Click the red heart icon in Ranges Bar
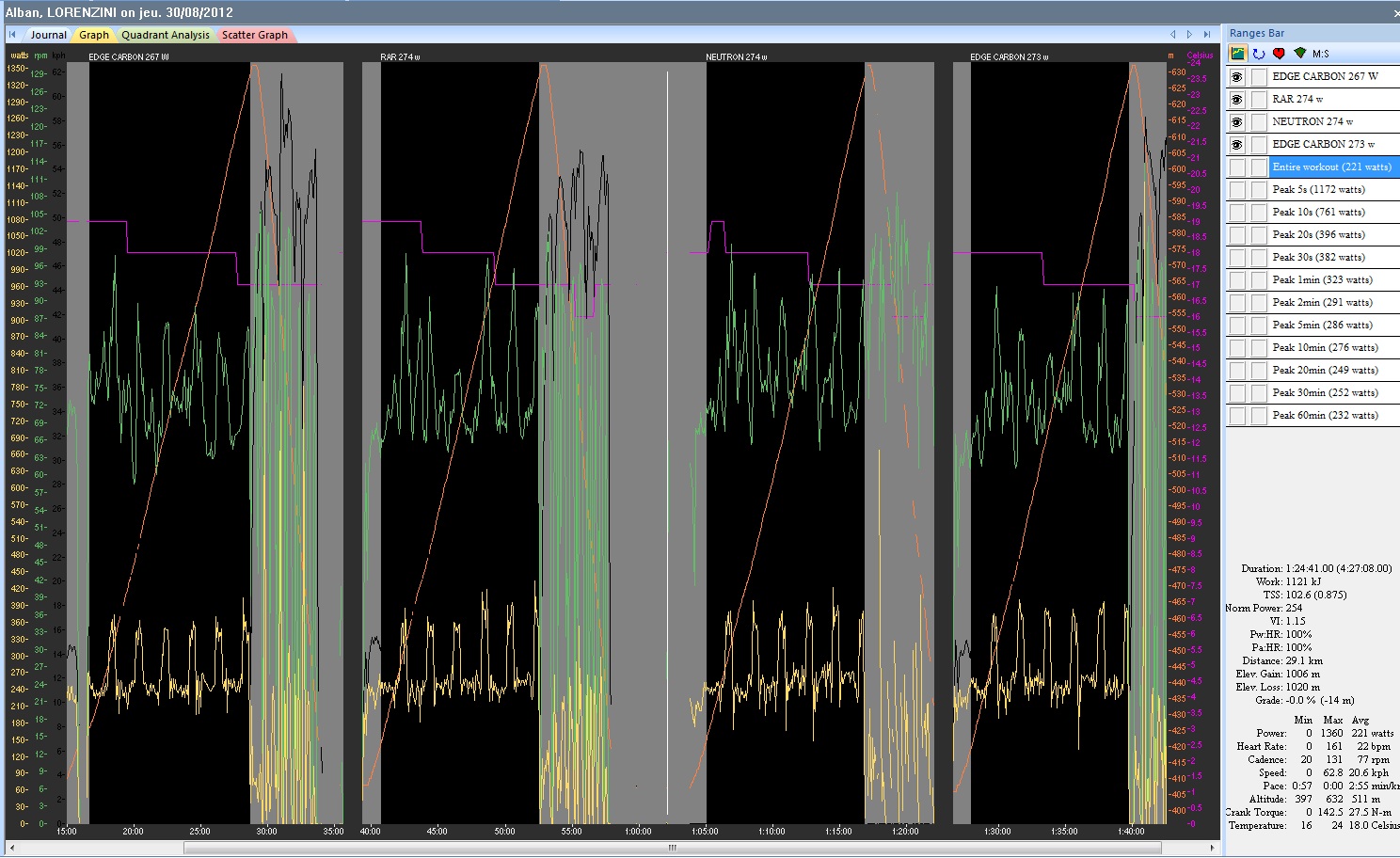Image resolution: width=1400 pixels, height=858 pixels. click(x=1279, y=54)
